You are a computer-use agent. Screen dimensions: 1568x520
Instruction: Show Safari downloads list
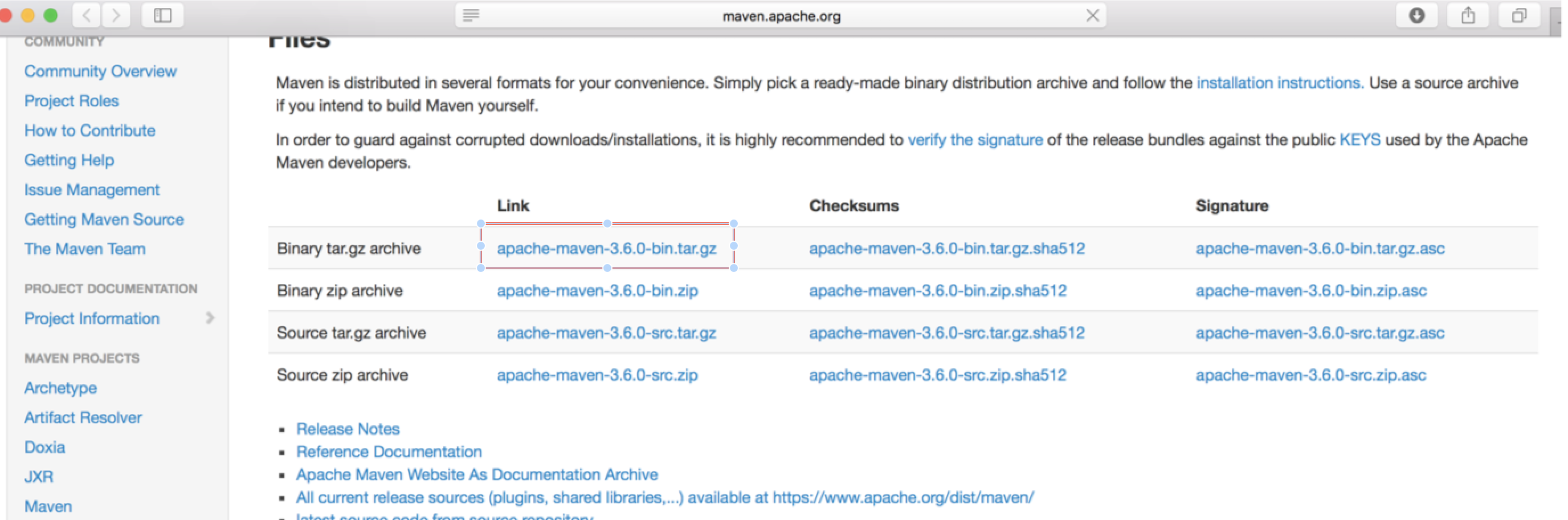click(x=1417, y=15)
